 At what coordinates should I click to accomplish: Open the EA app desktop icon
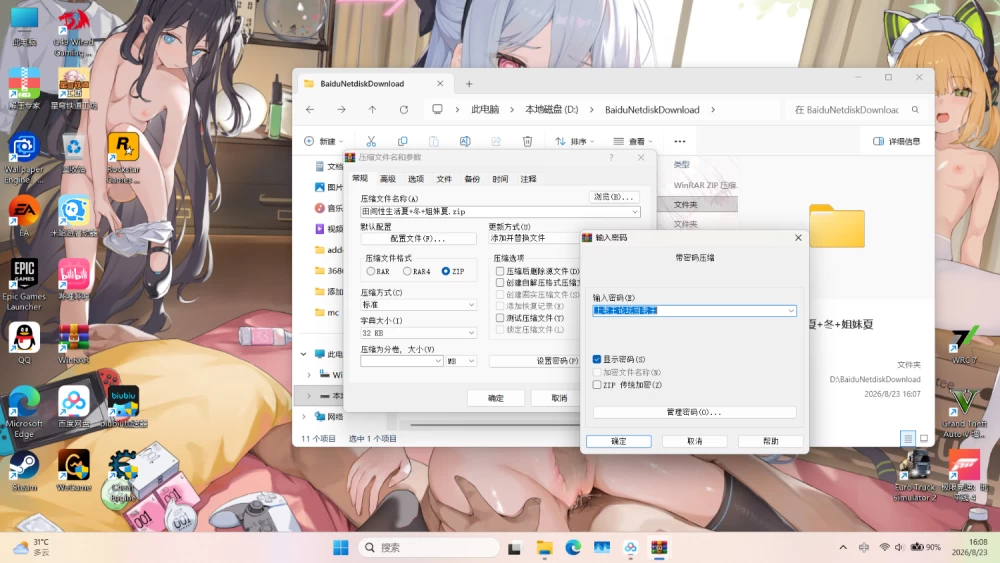24,216
